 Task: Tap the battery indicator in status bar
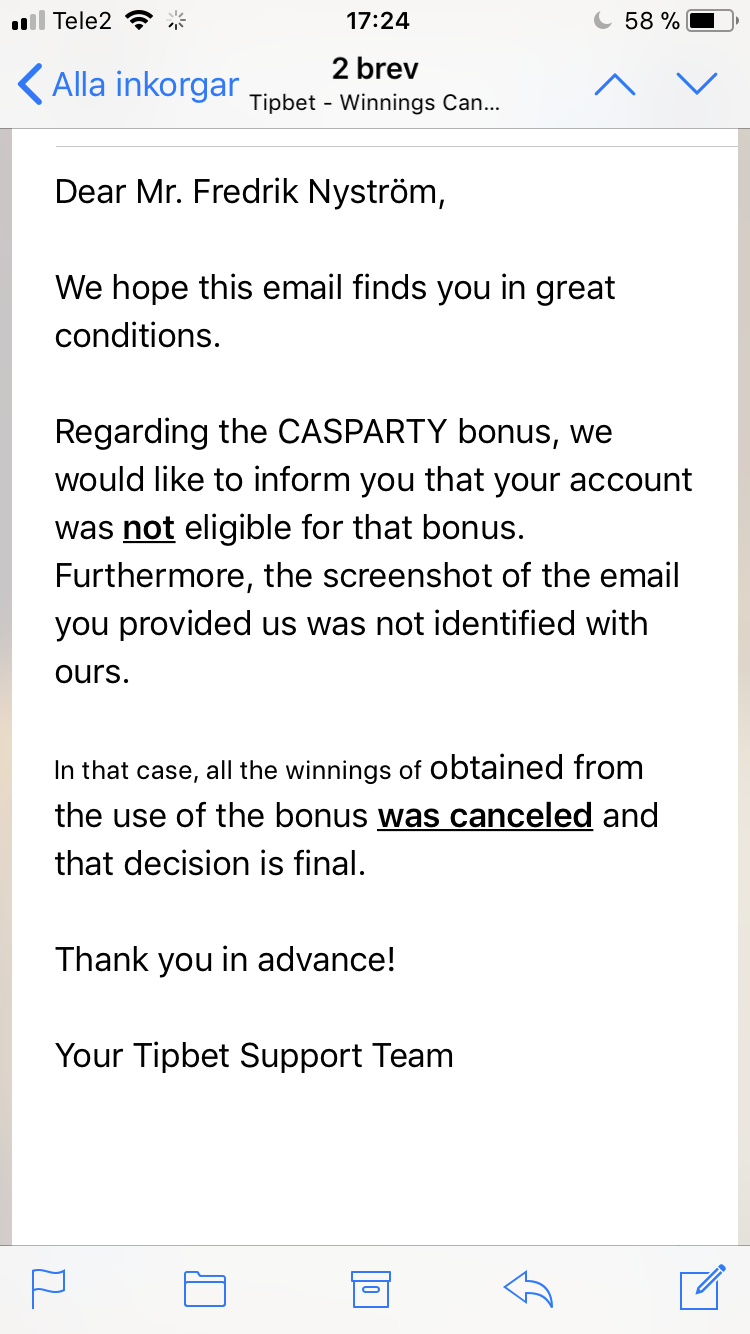714,20
